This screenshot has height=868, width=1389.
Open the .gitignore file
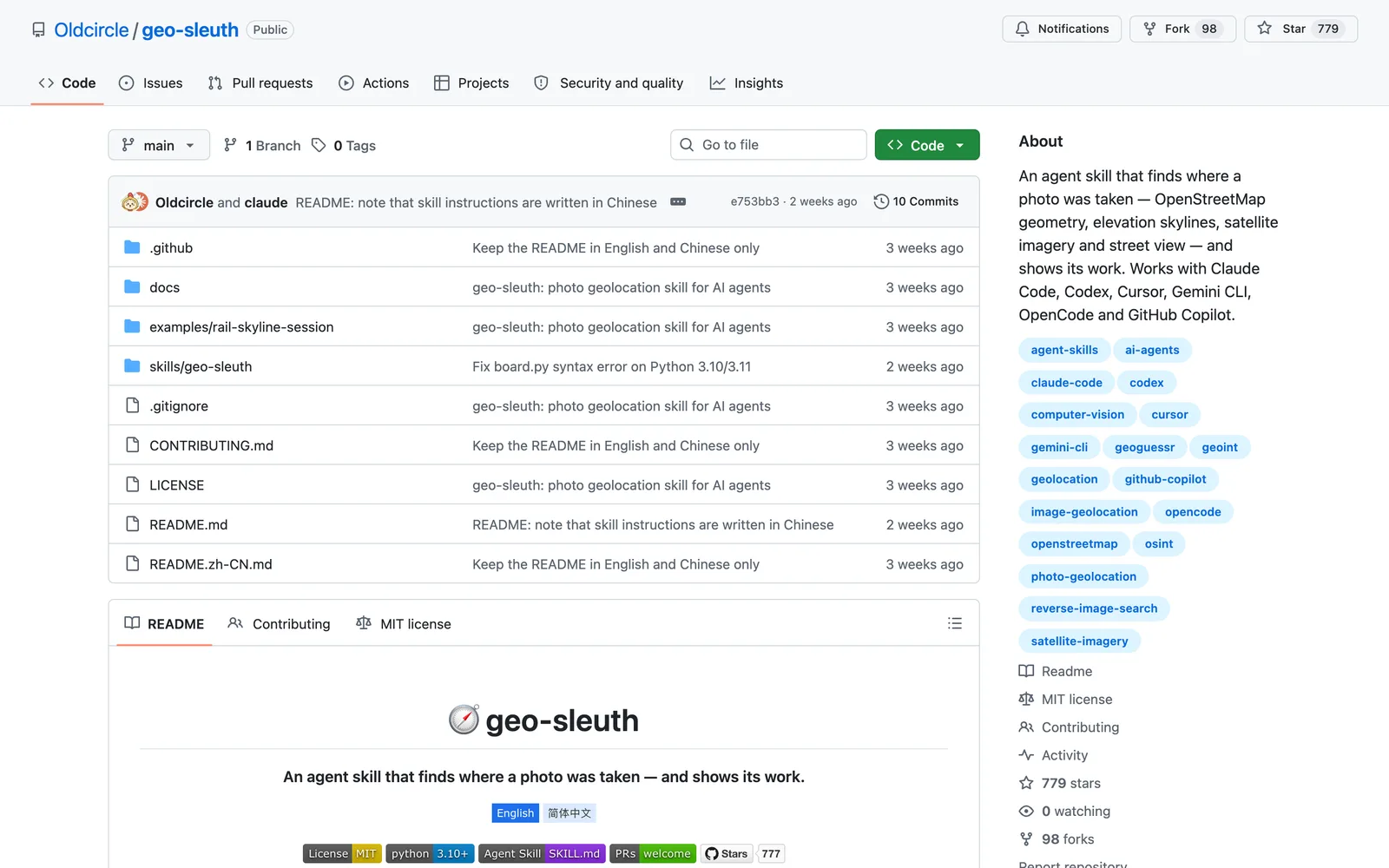coord(179,406)
